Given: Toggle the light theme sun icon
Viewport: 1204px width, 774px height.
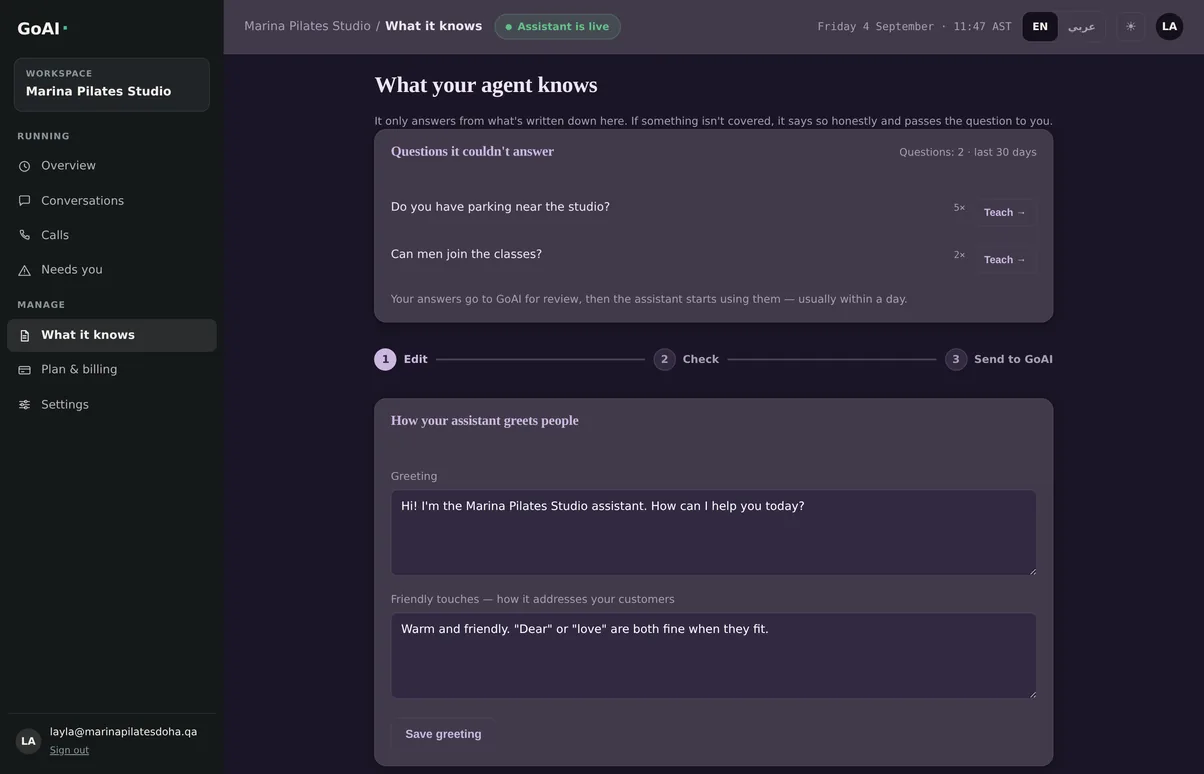Looking at the screenshot, I should click(x=1131, y=27).
